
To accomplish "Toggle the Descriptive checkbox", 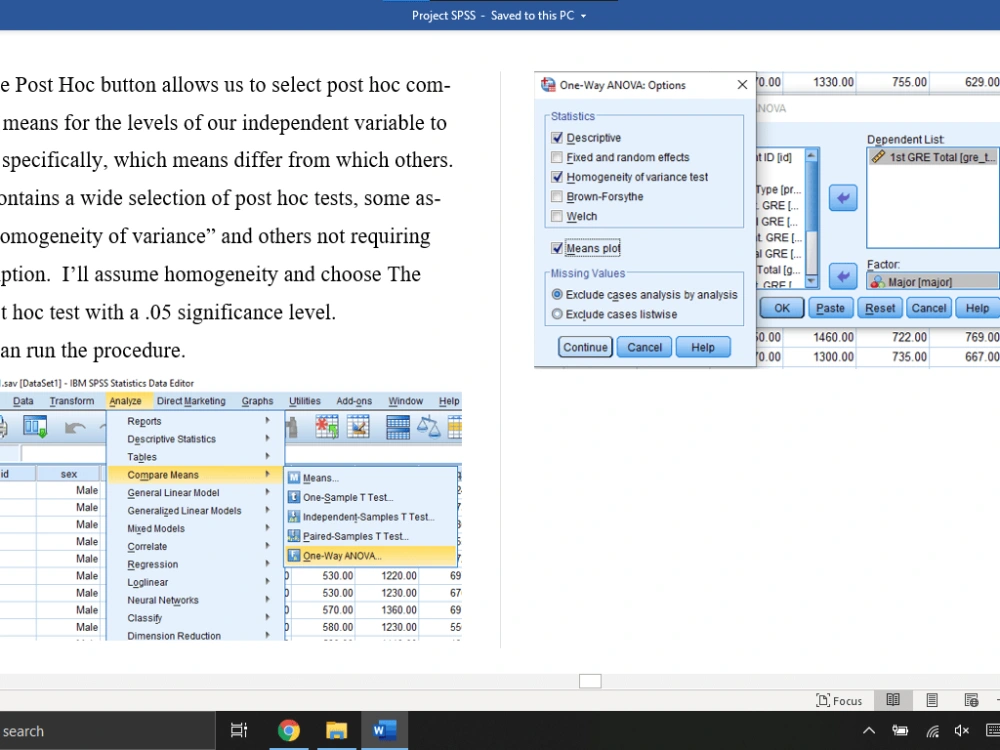I will (557, 138).
